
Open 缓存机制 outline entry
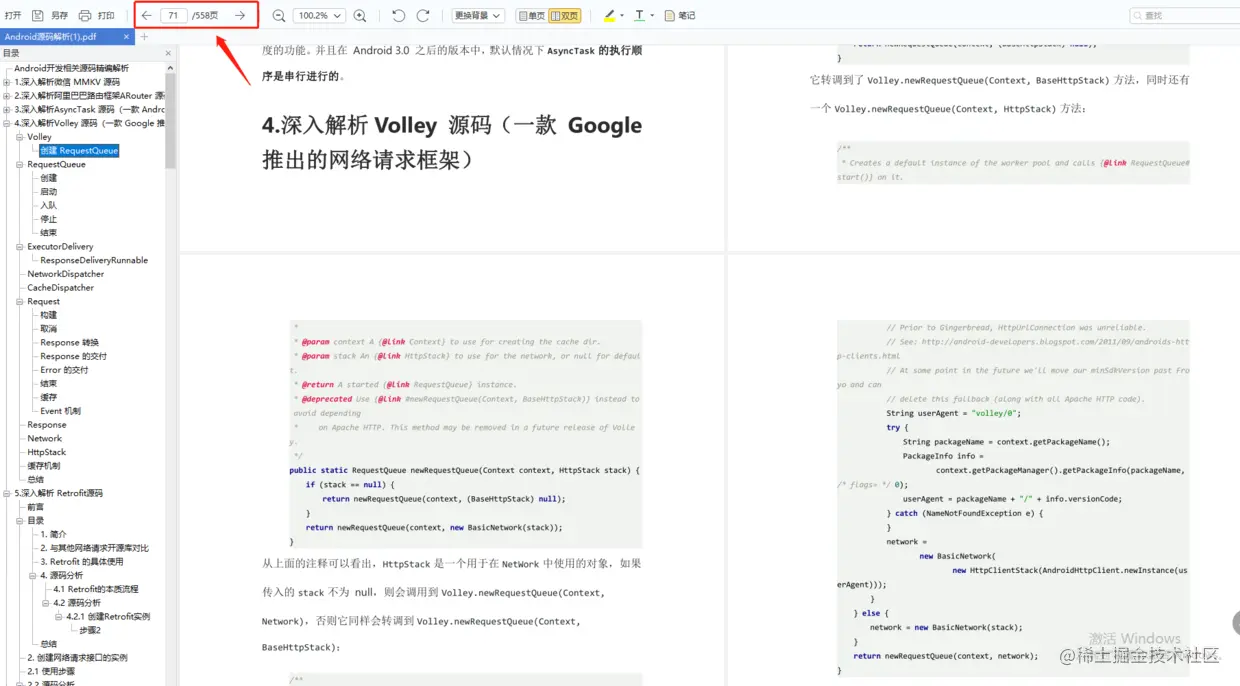pyautogui.click(x=44, y=466)
